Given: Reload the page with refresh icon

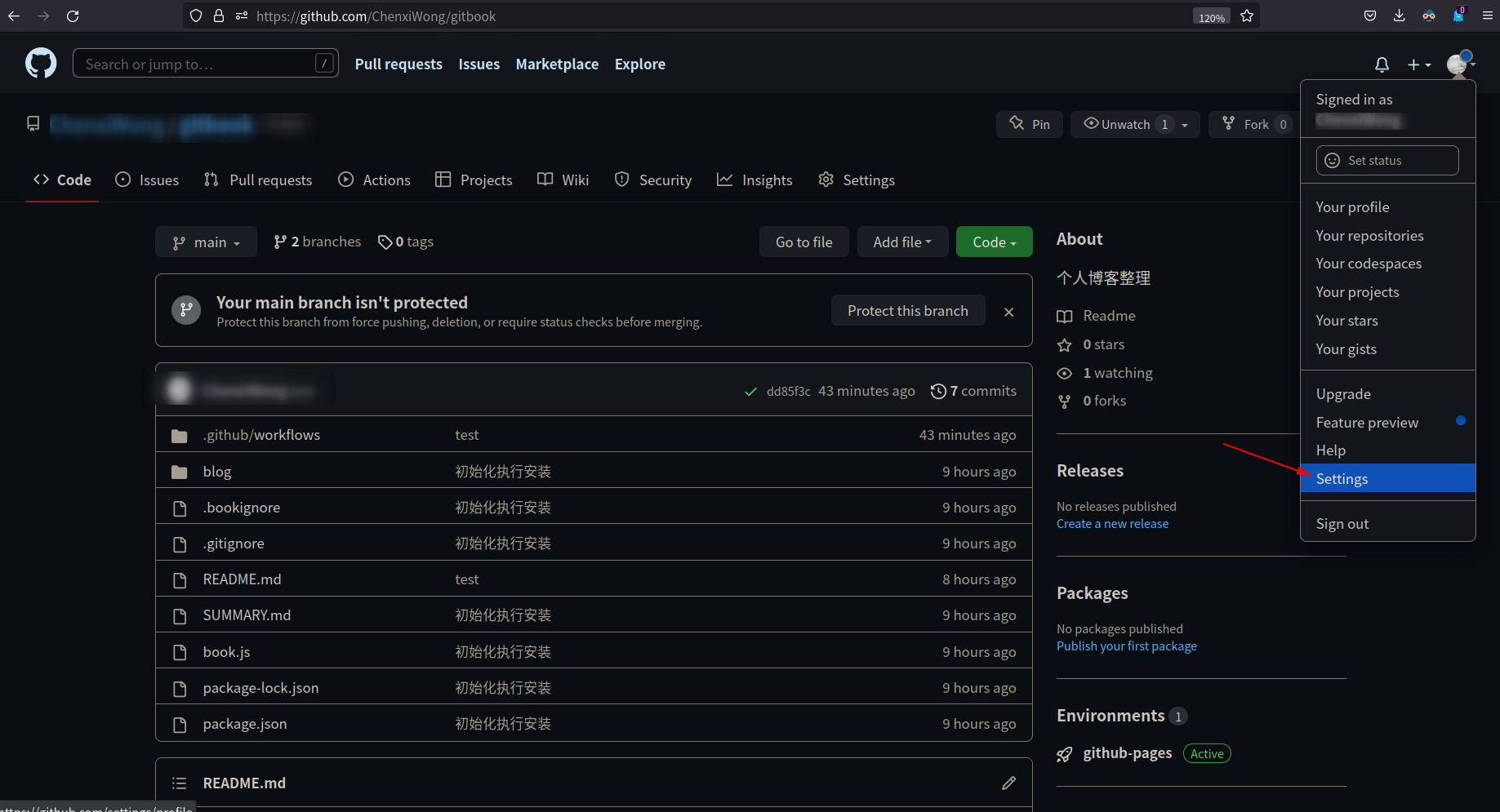Looking at the screenshot, I should click(x=73, y=16).
